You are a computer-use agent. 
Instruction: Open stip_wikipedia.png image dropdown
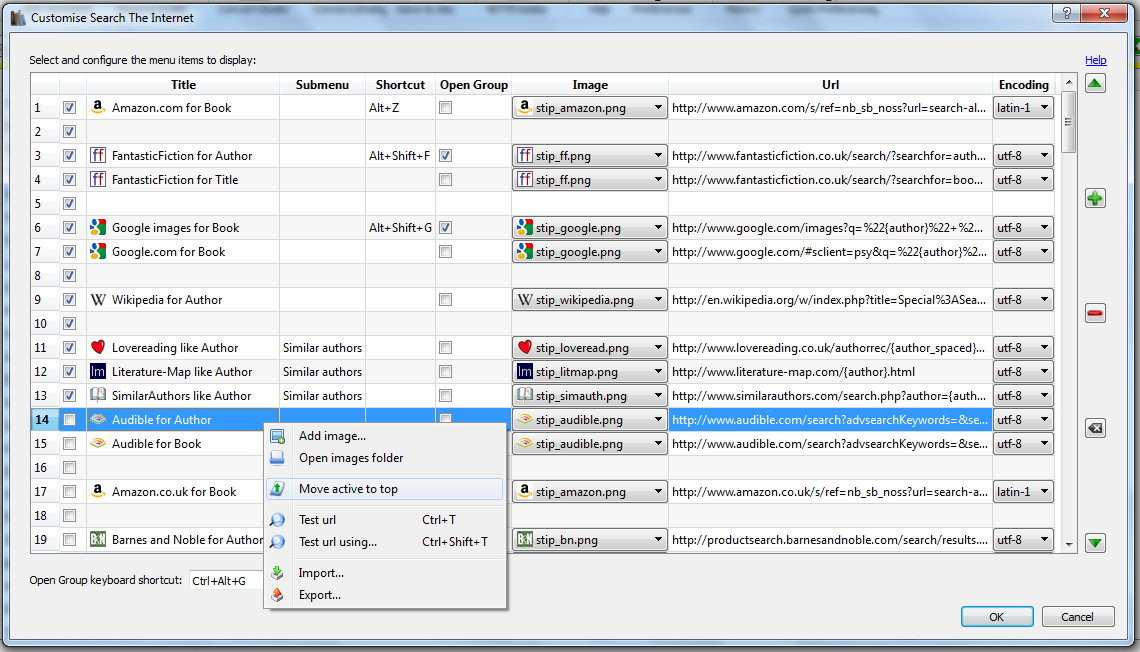590,299
